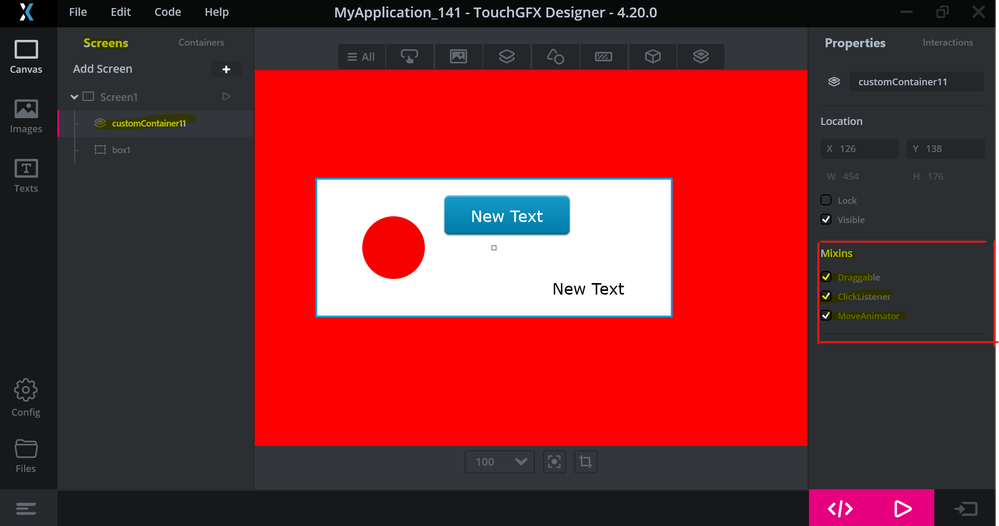This screenshot has width=999, height=526.
Task: Switch to the Interactions tab
Action: tap(947, 43)
